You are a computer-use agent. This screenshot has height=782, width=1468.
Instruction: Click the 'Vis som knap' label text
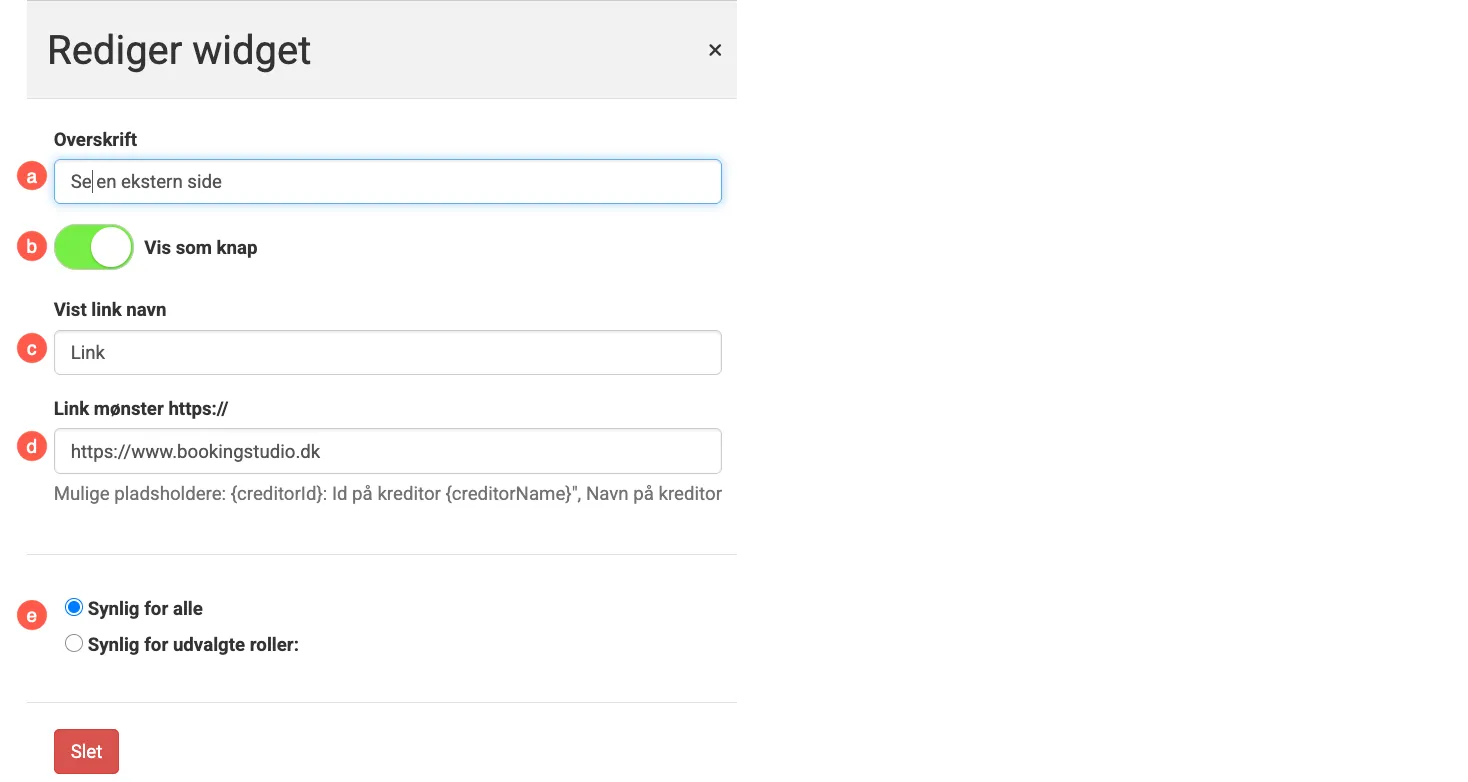tap(200, 247)
